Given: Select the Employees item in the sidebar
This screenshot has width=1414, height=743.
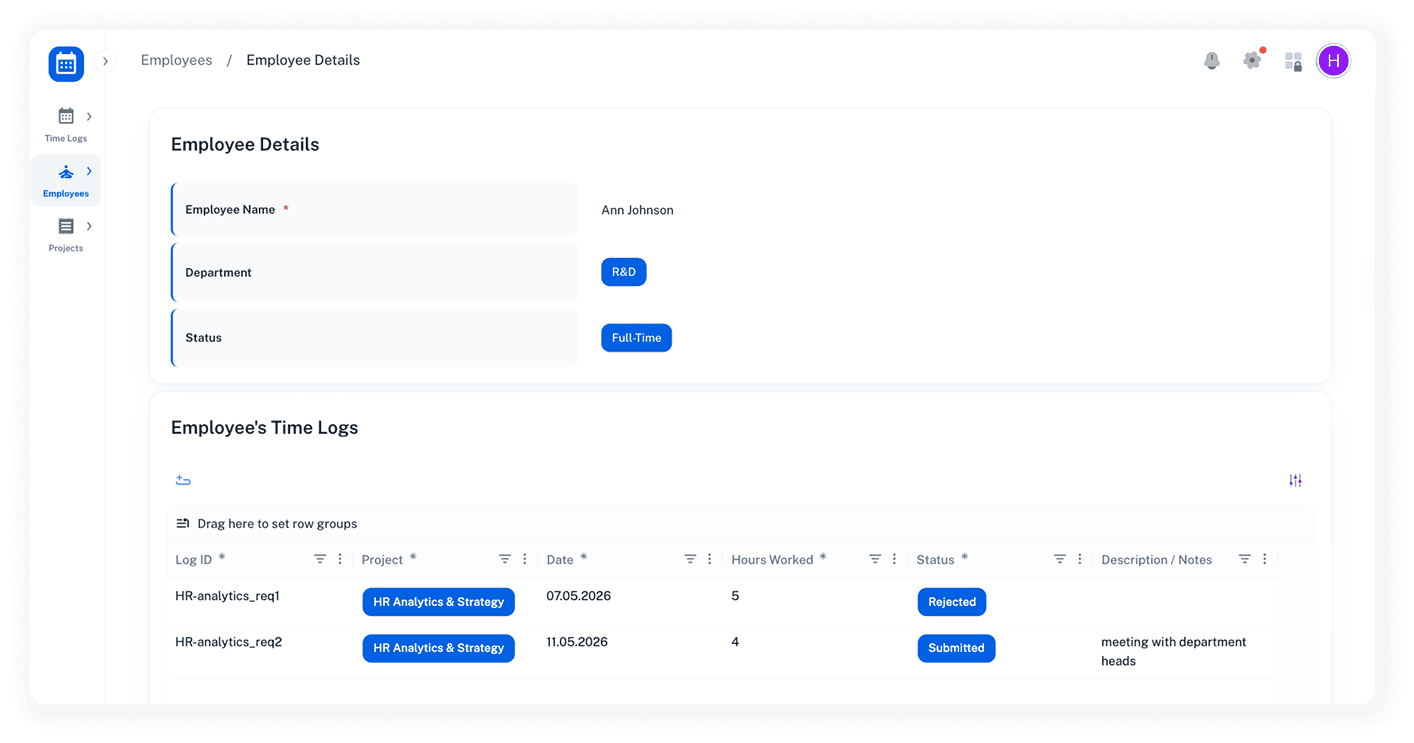Looking at the screenshot, I should pyautogui.click(x=65, y=172).
